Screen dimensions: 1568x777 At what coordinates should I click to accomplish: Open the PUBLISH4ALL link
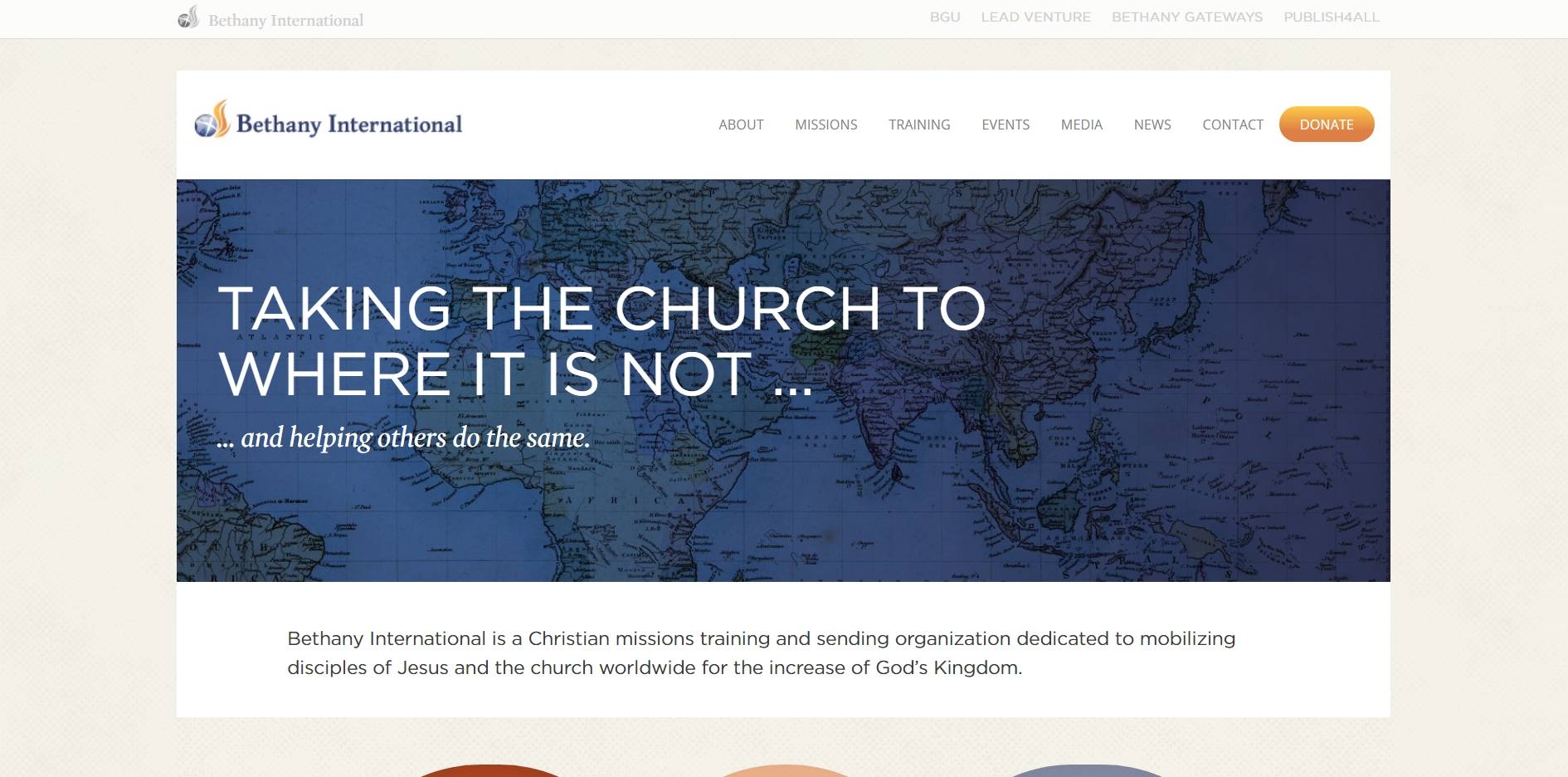1332,17
